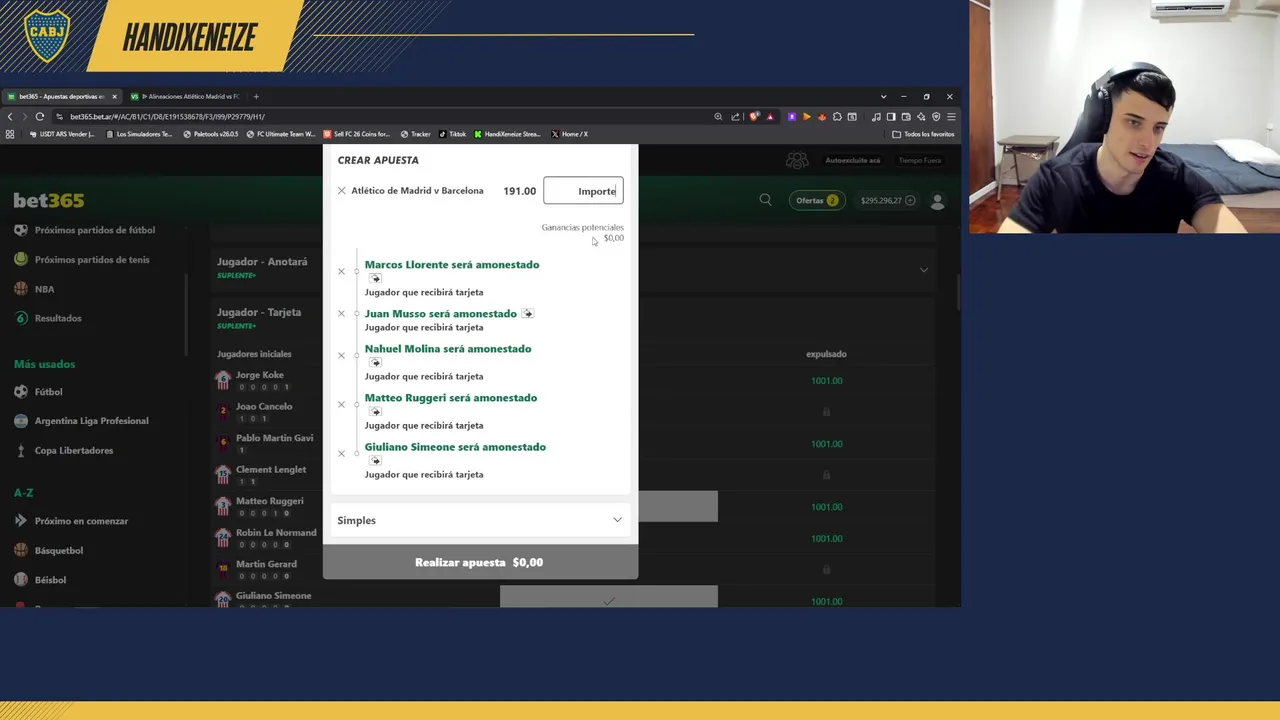
Task: Click the NBA sidebar icon
Action: [21, 289]
